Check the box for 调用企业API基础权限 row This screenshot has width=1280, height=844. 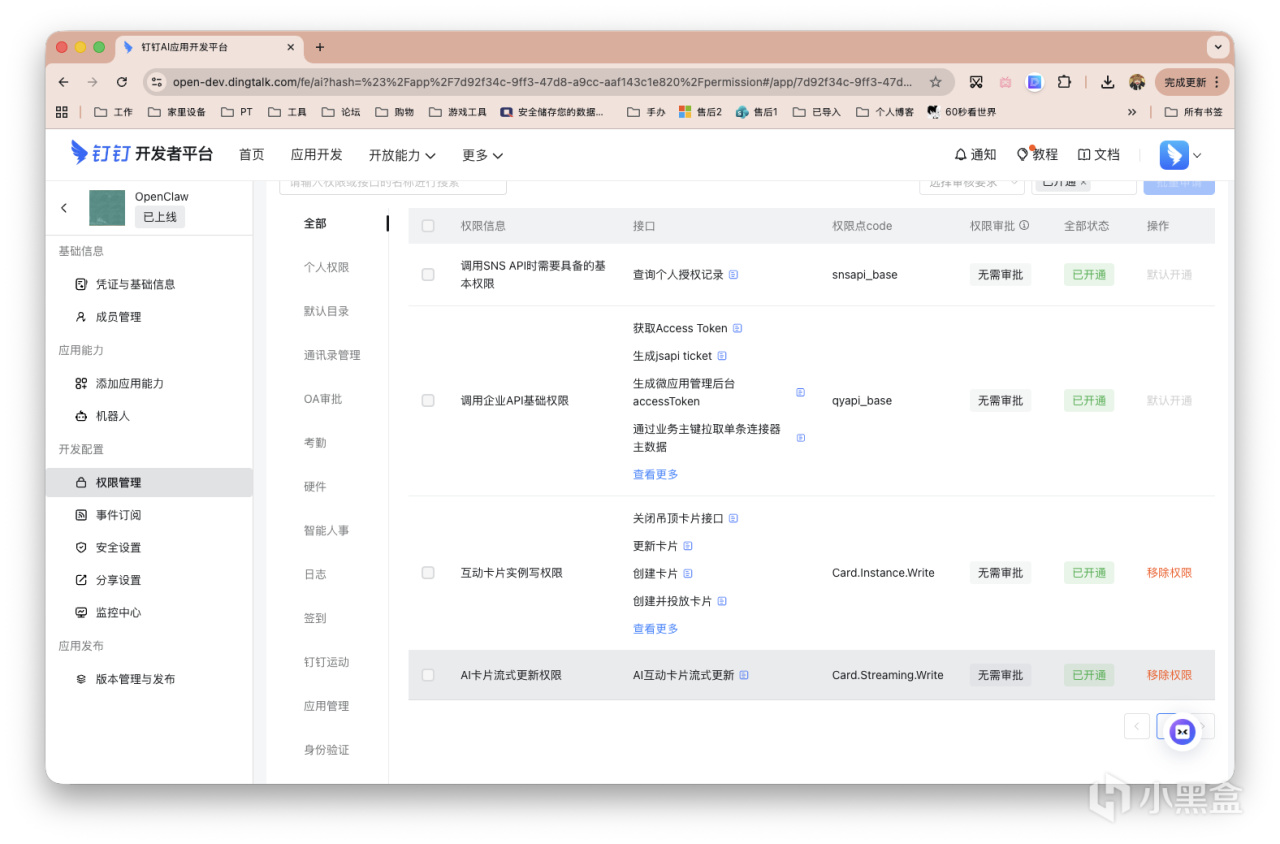(x=428, y=401)
